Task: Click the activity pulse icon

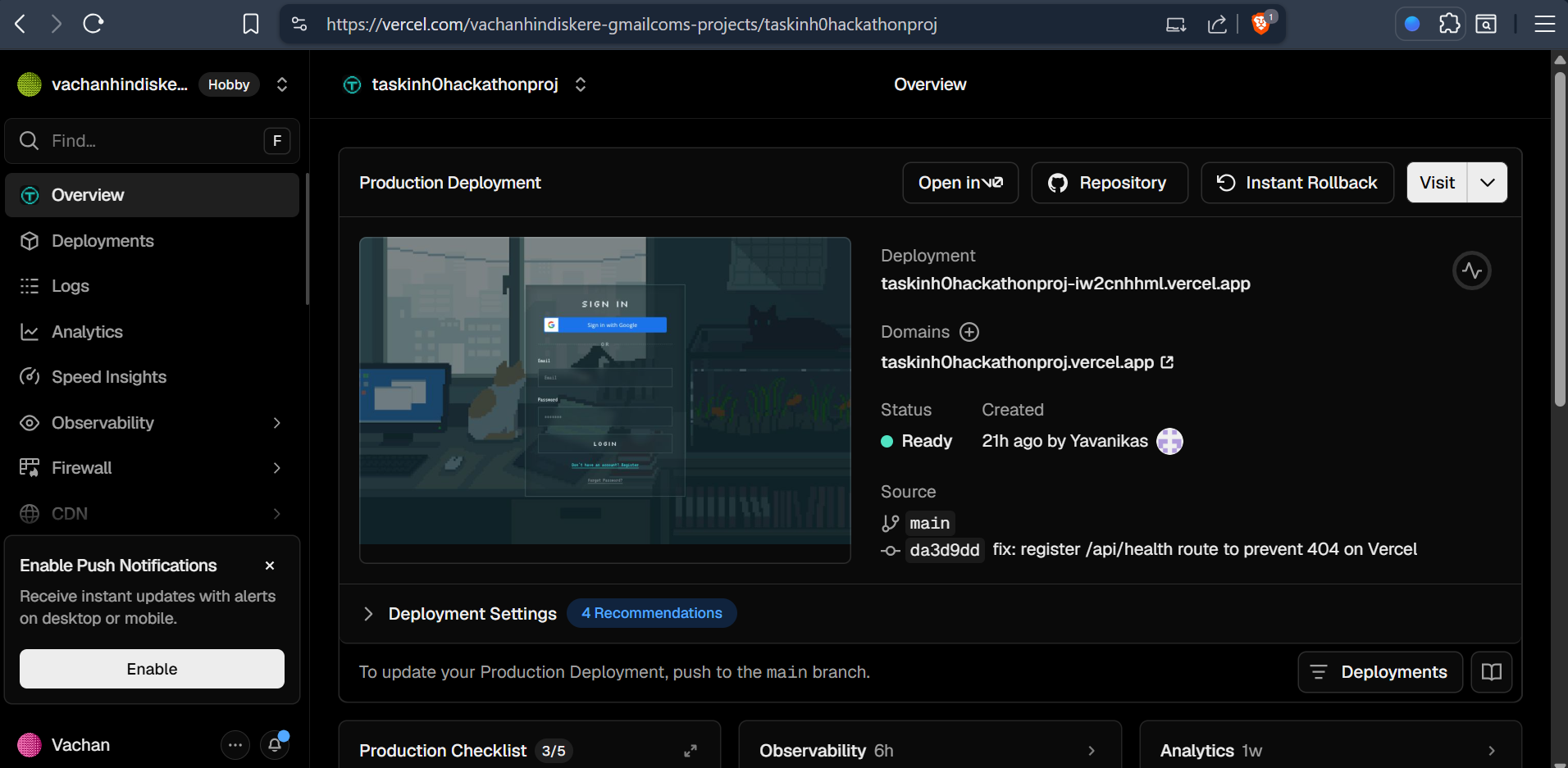Action: pyautogui.click(x=1472, y=270)
